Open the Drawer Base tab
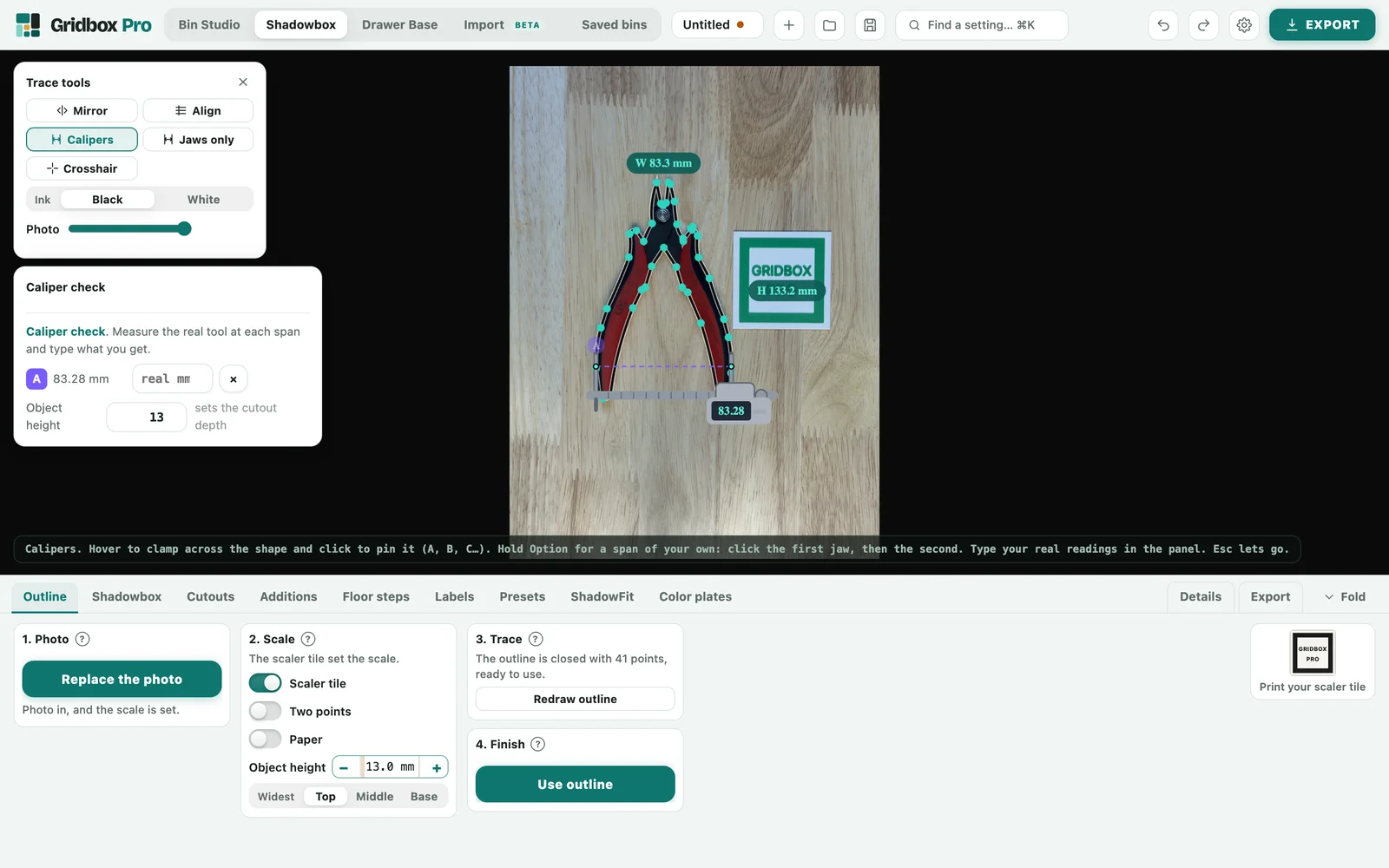 tap(399, 25)
